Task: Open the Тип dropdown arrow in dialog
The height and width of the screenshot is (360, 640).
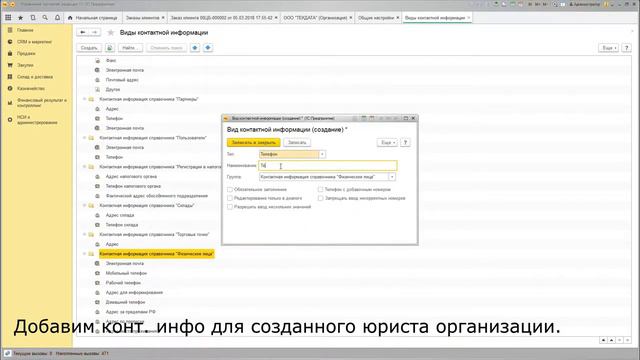Action: [x=322, y=154]
